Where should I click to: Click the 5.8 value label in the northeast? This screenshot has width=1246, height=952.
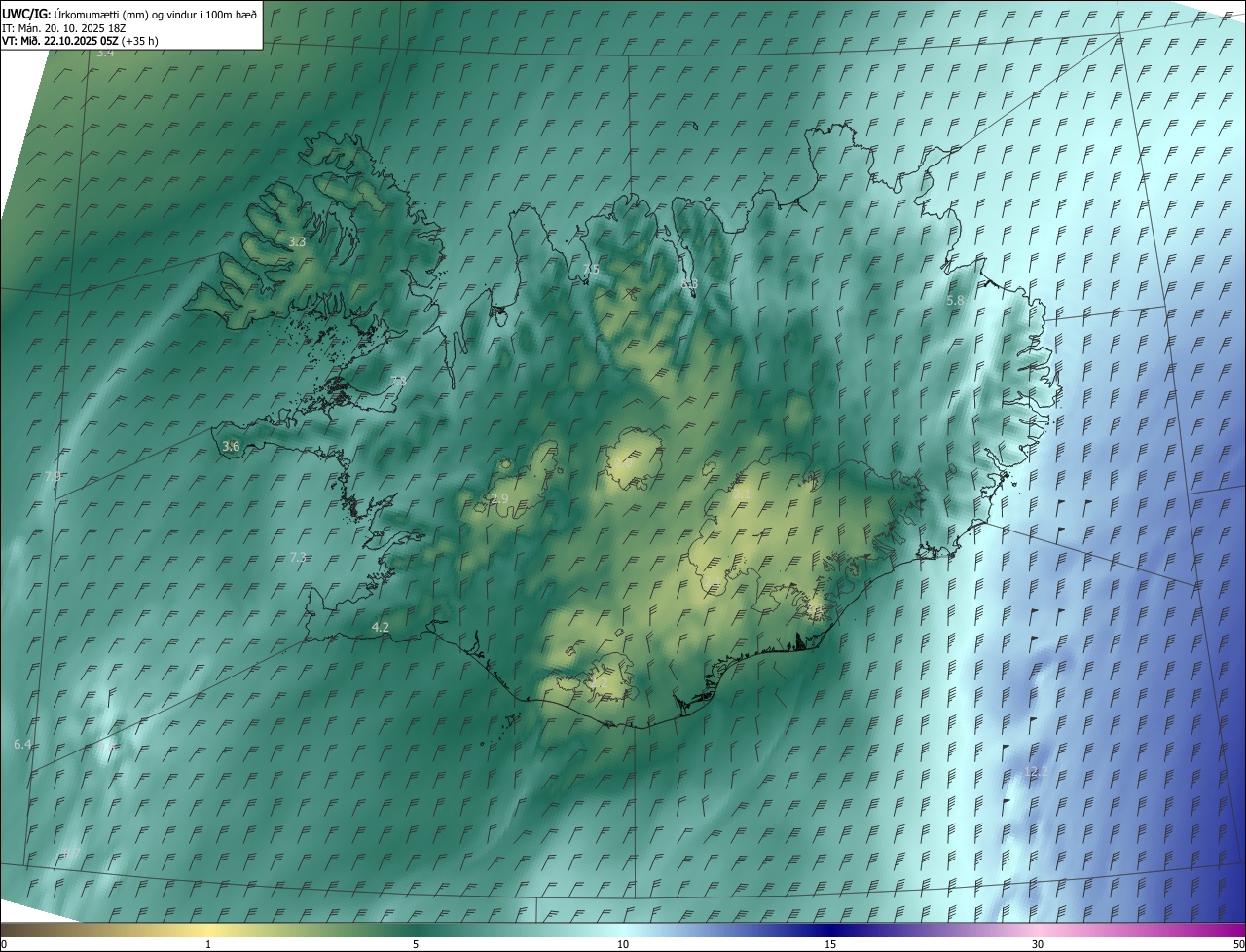coord(955,301)
